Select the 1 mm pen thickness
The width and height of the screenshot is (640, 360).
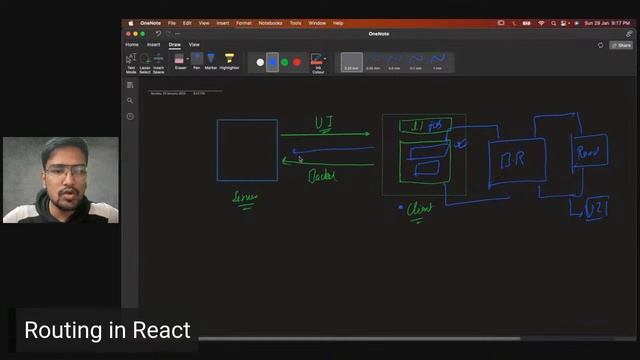[438, 62]
